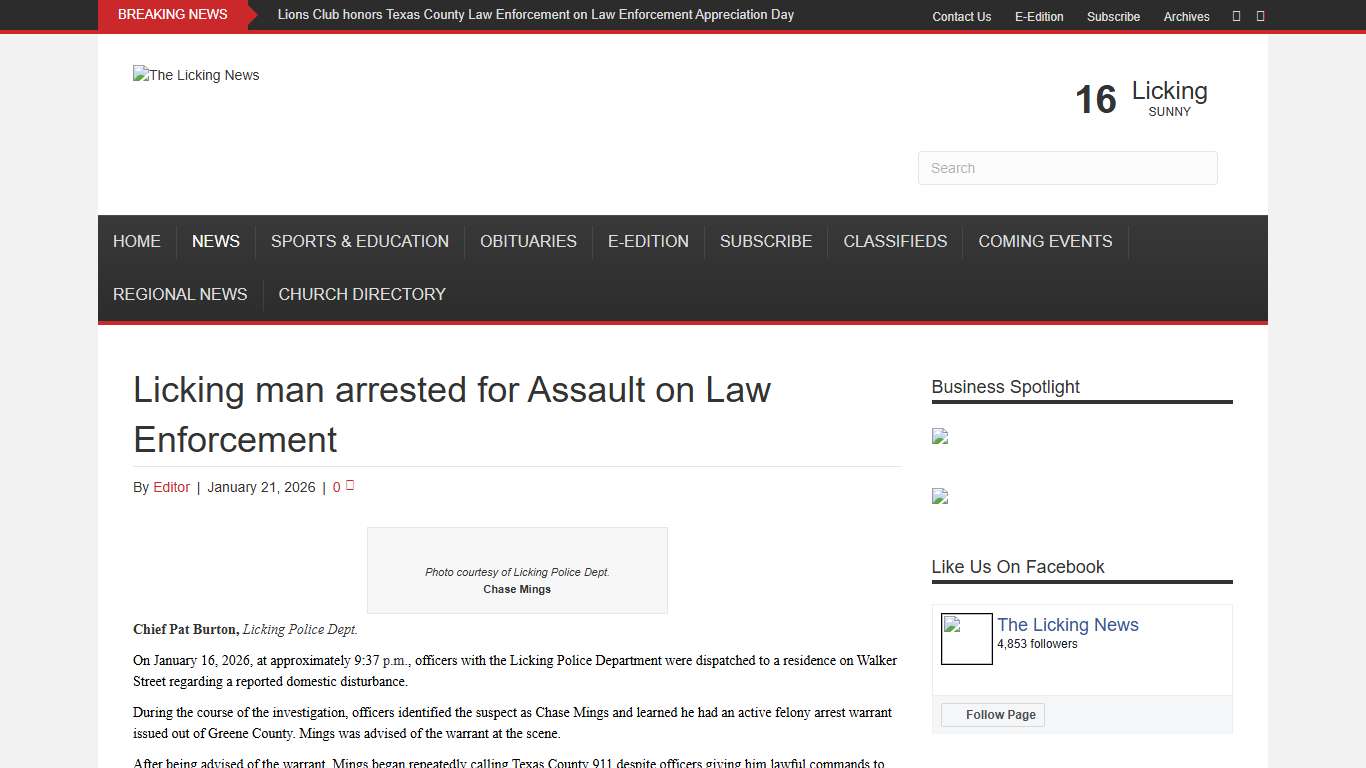Click The Licking News Facebook link
This screenshot has height=768, width=1366.
click(1067, 624)
